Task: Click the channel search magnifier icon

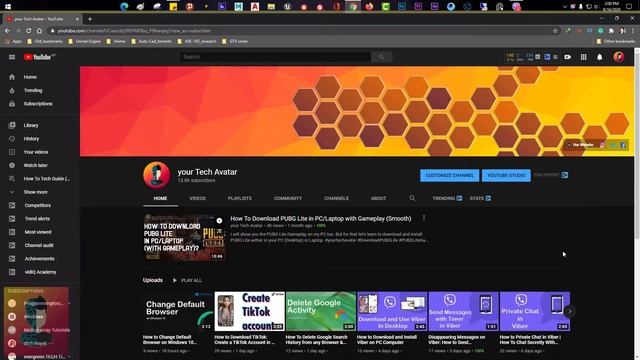Action: [x=412, y=198]
